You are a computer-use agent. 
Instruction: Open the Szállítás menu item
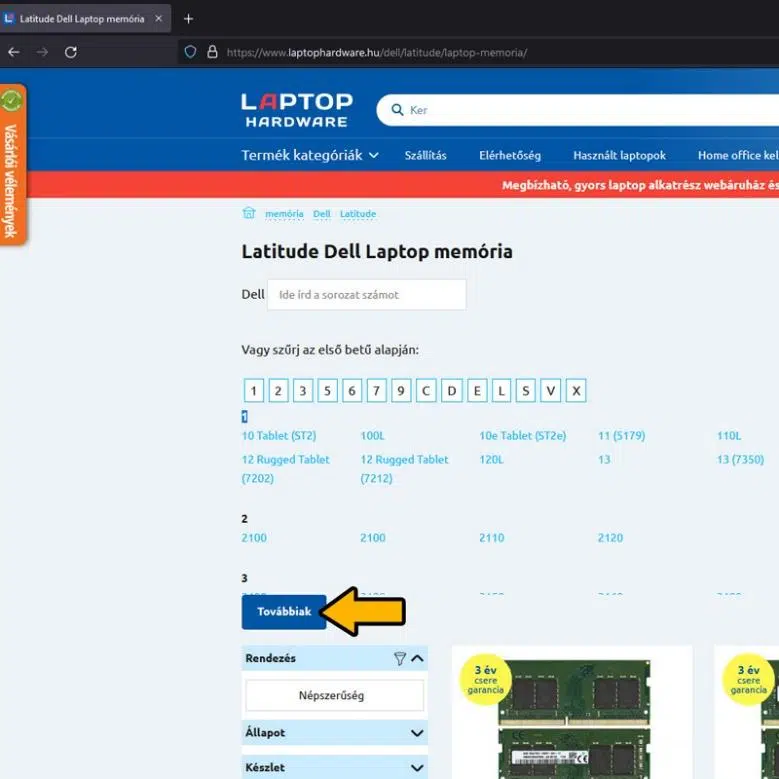point(425,156)
